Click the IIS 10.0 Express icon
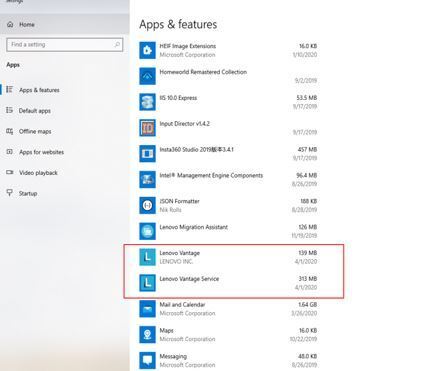 147,102
